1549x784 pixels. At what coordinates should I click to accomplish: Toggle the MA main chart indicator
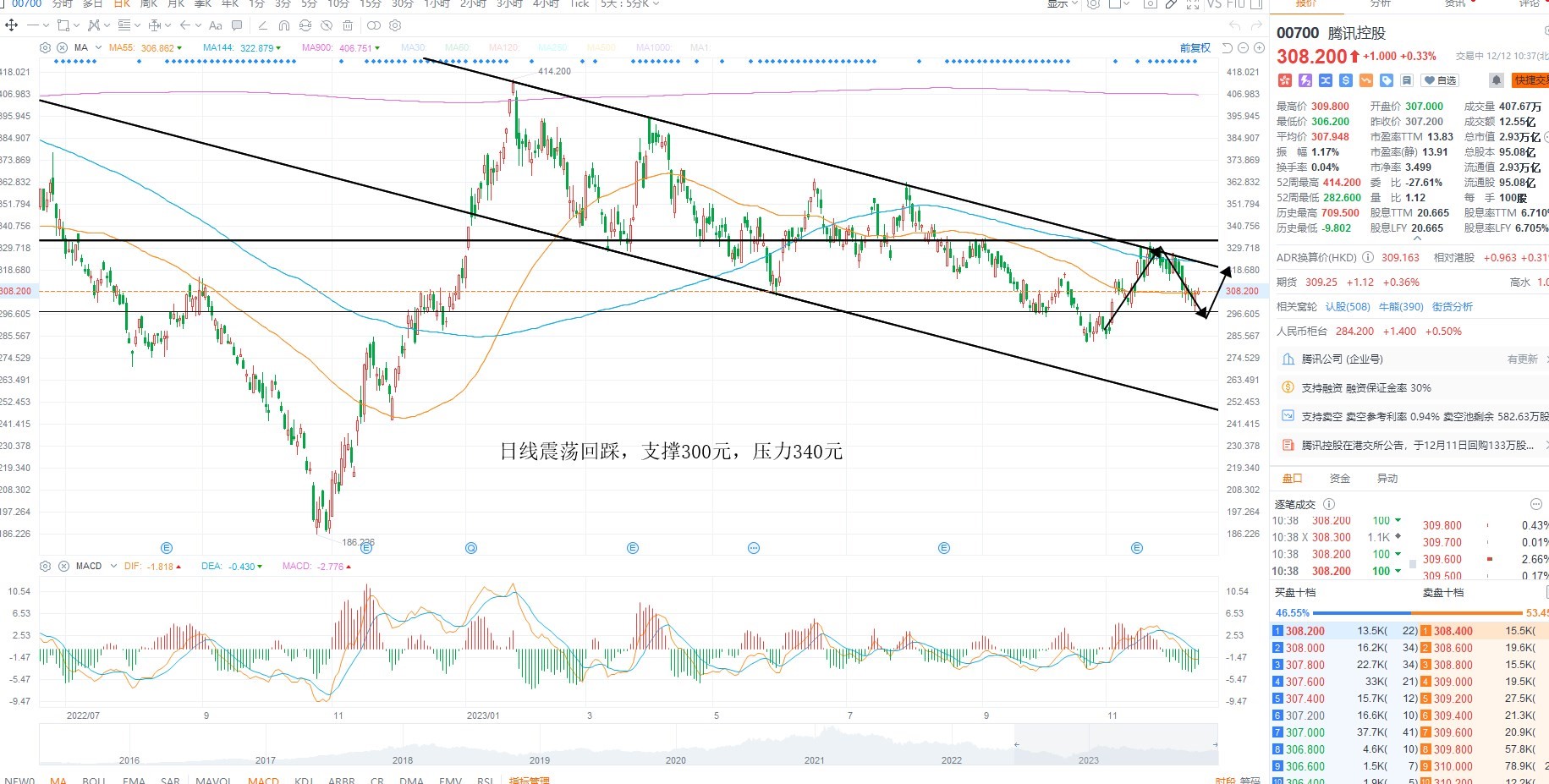pyautogui.click(x=58, y=780)
